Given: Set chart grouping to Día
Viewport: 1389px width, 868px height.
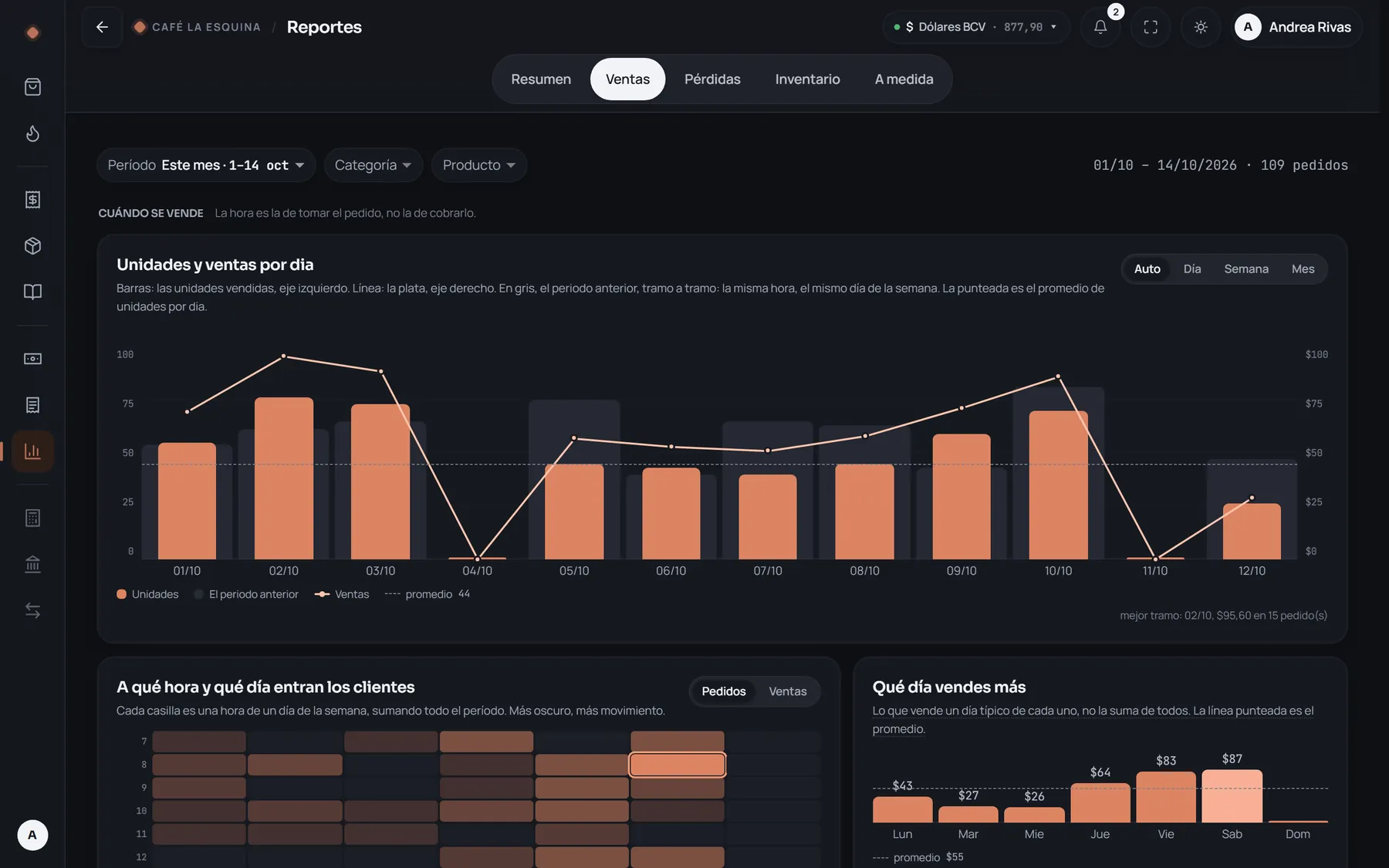Looking at the screenshot, I should point(1192,269).
